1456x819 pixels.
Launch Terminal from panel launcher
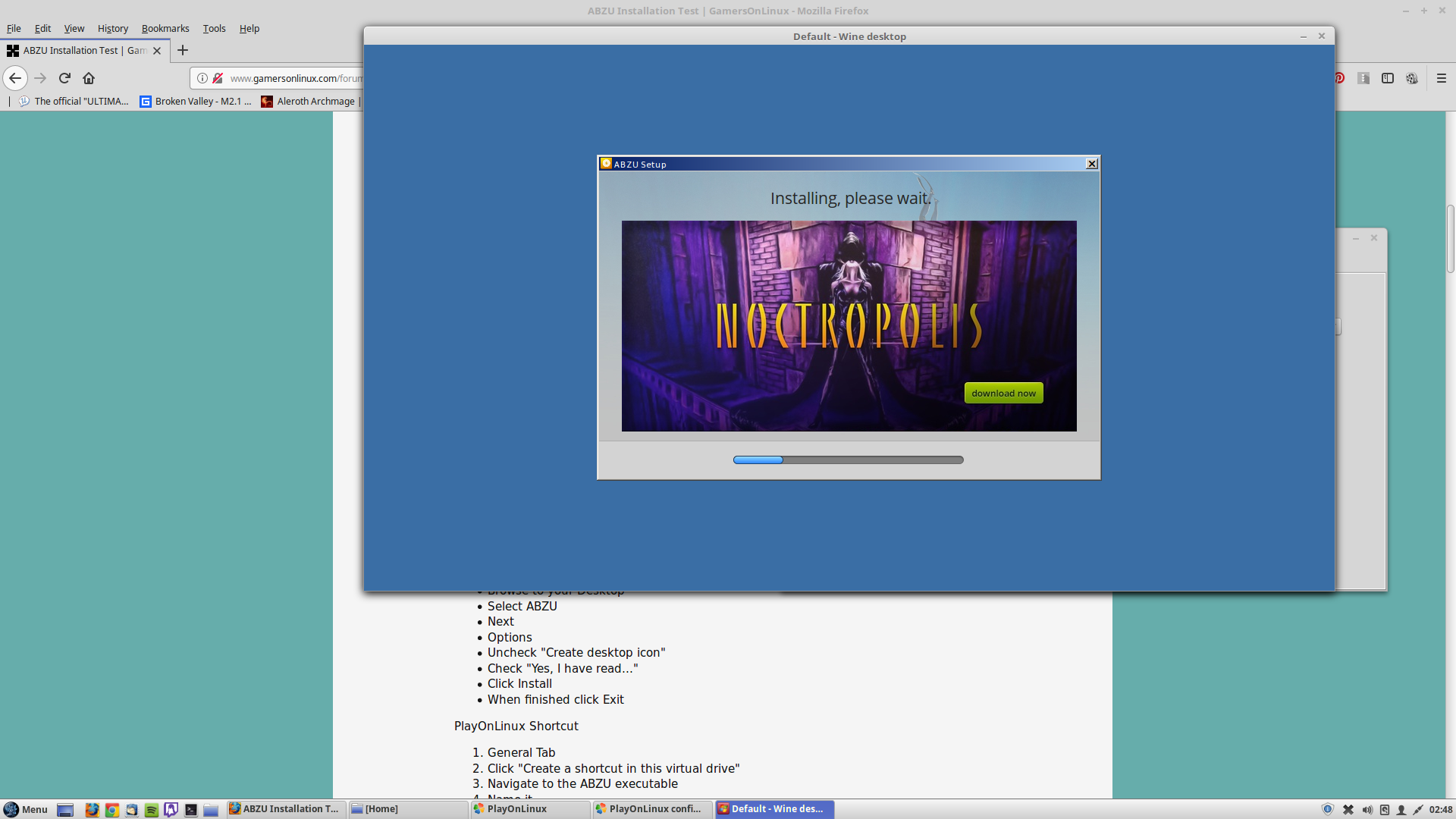(191, 810)
